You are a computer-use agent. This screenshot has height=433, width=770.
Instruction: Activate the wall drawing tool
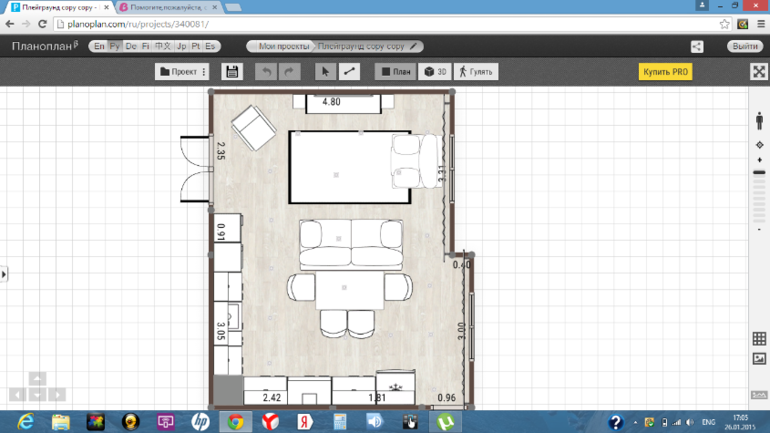click(x=349, y=72)
